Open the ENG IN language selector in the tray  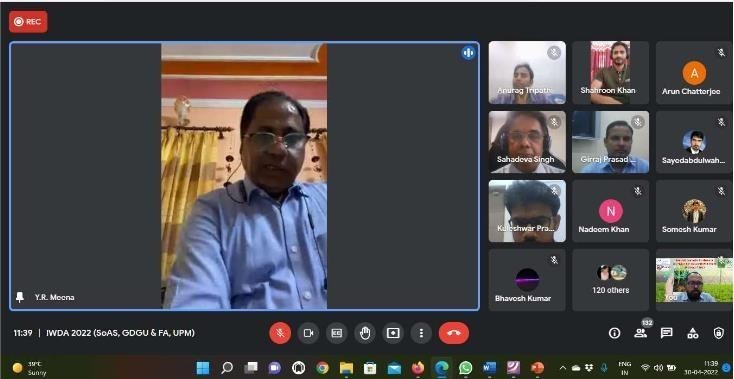coord(624,368)
